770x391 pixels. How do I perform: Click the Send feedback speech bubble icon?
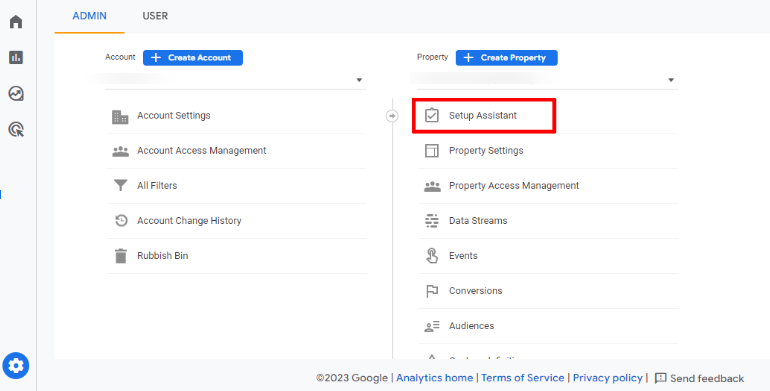(x=660, y=378)
